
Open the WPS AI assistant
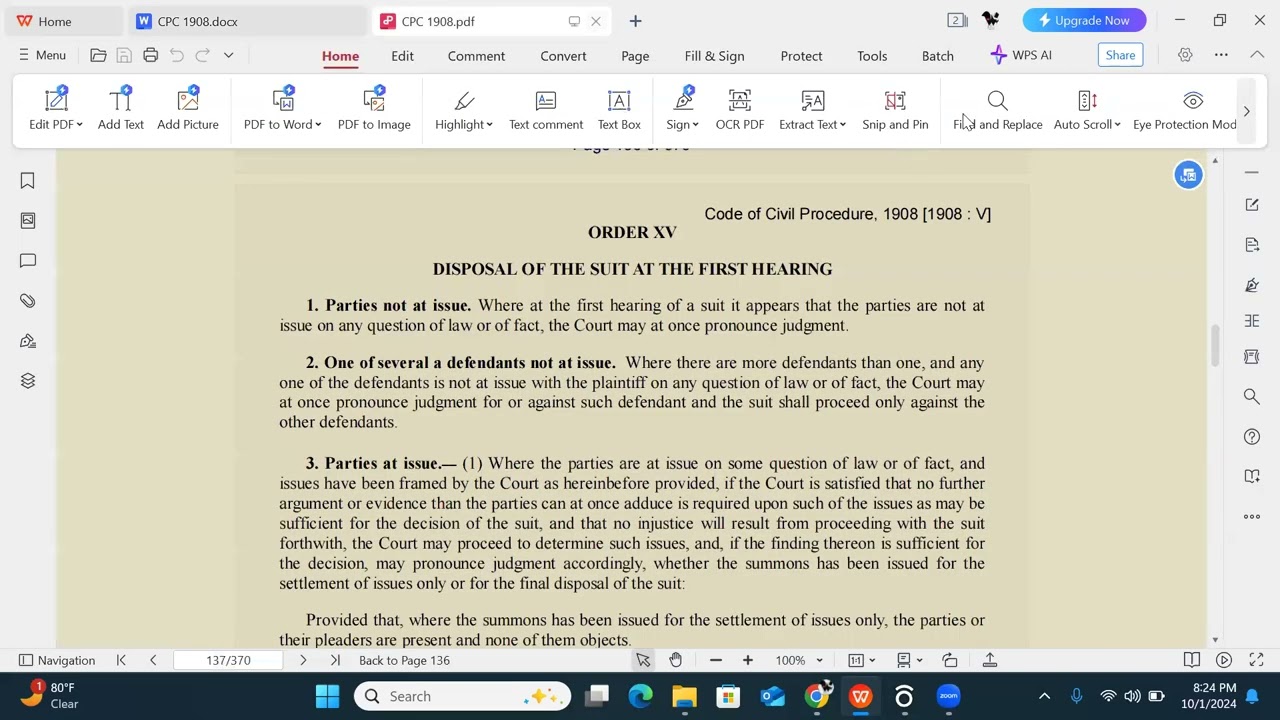[x=1021, y=55]
